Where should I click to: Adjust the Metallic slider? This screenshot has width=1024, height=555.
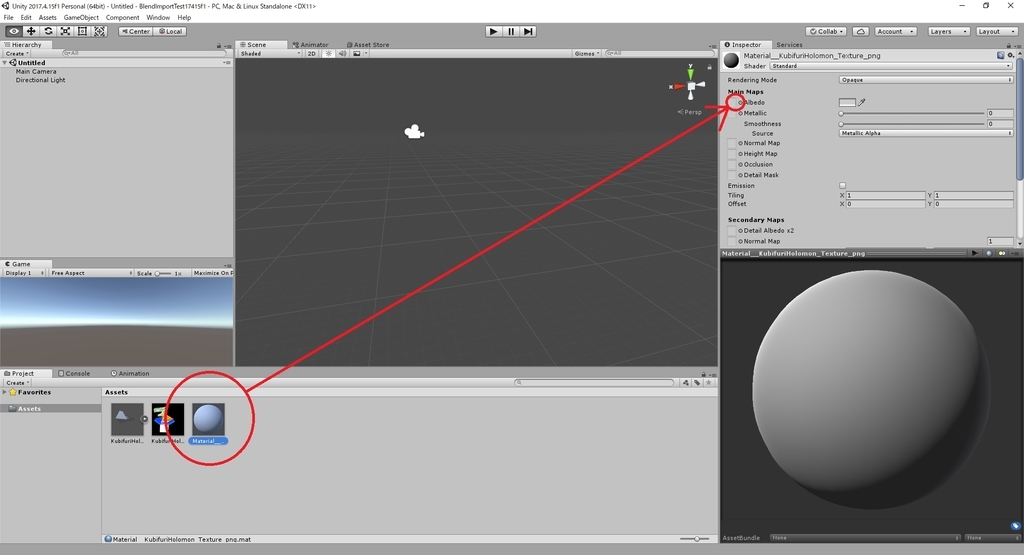912,114
